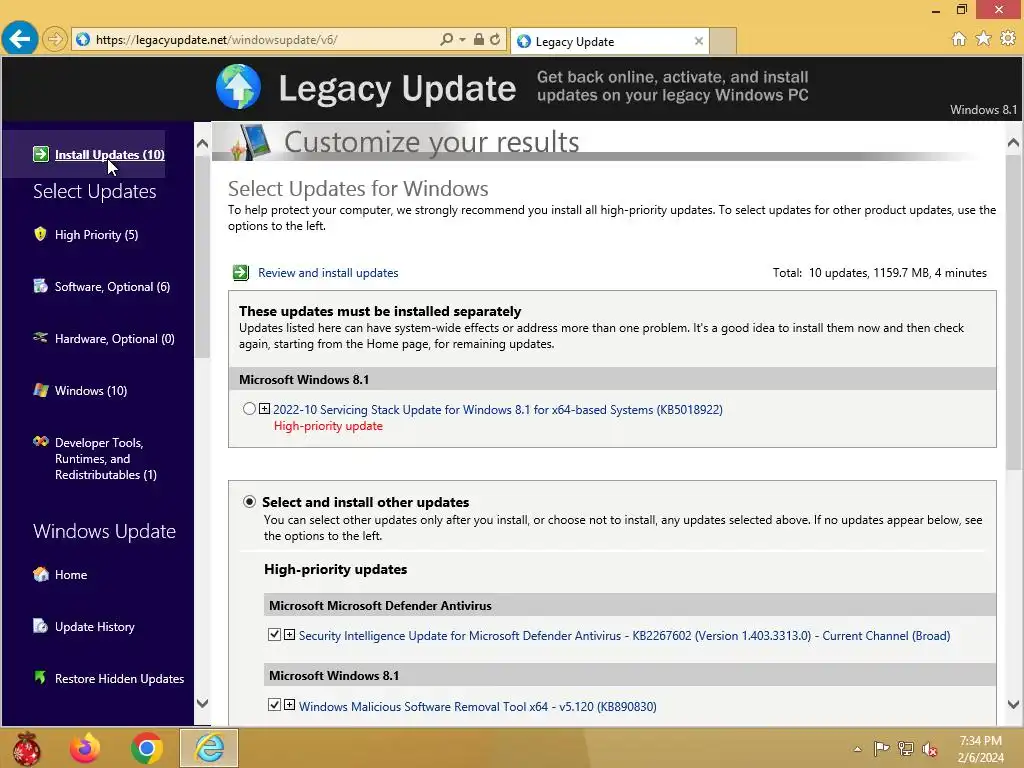The image size is (1024, 768).
Task: Click the lock security icon in address bar
Action: 479,40
